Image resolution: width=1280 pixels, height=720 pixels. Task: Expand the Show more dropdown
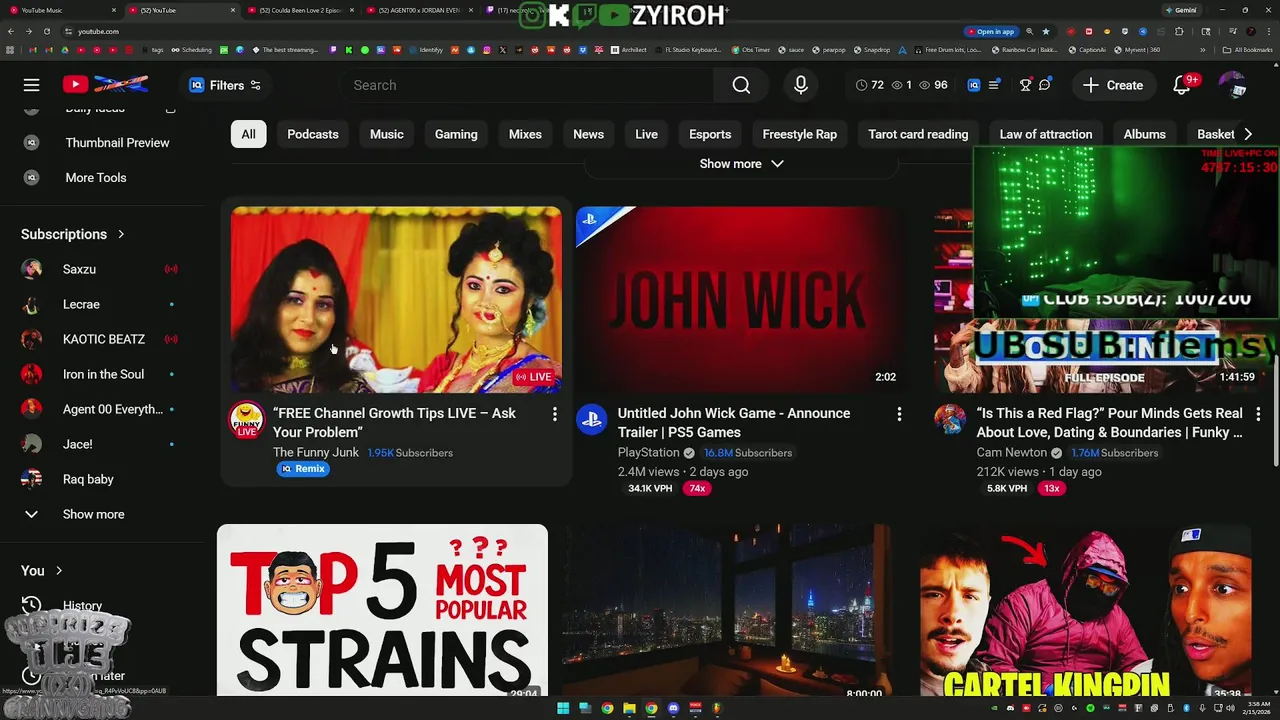tap(741, 164)
